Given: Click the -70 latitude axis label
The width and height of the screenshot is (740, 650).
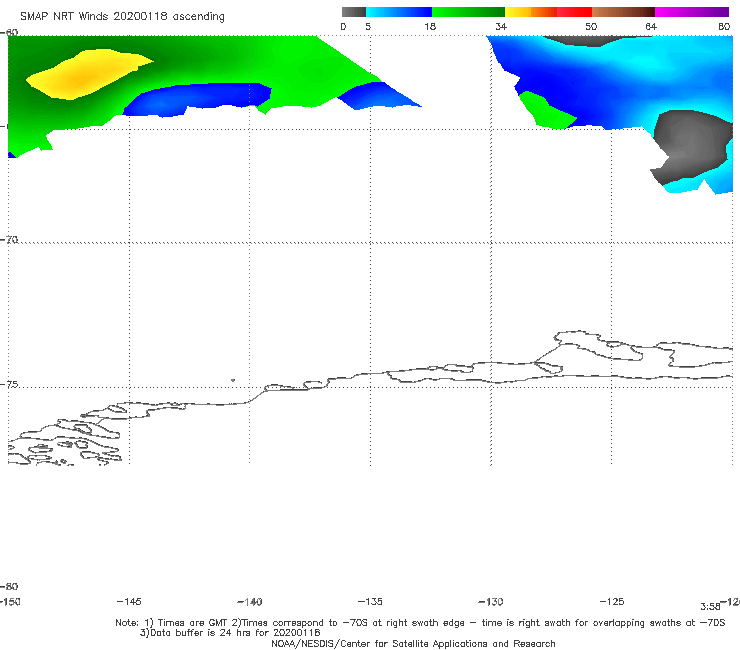Looking at the screenshot, I should coord(9,240).
